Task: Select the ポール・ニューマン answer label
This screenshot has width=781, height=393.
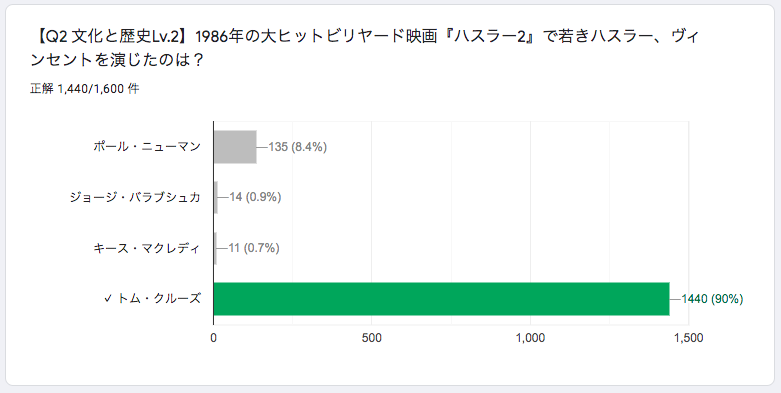Action: click(147, 147)
